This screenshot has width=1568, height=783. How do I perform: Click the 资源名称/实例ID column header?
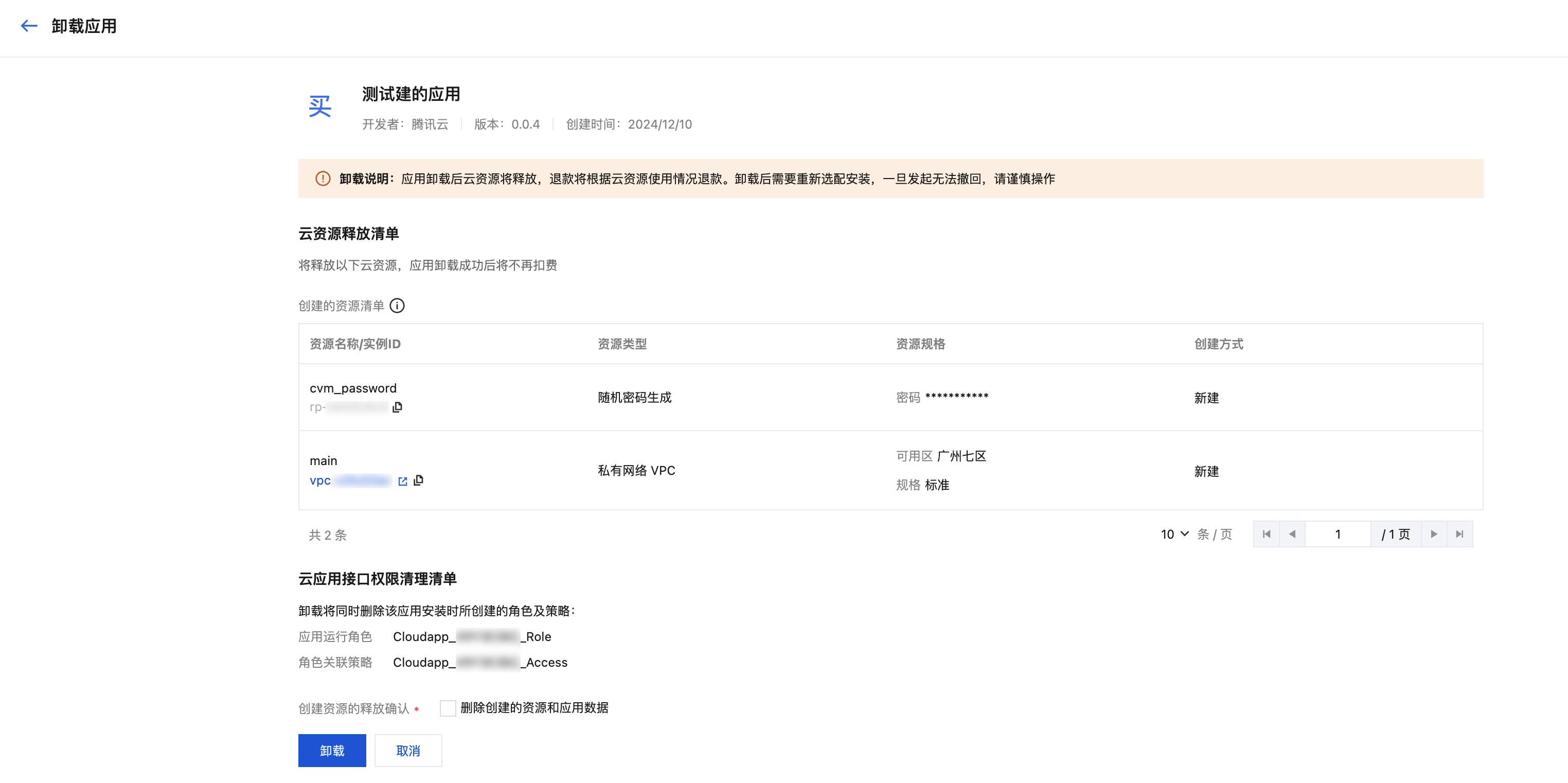[x=355, y=344]
